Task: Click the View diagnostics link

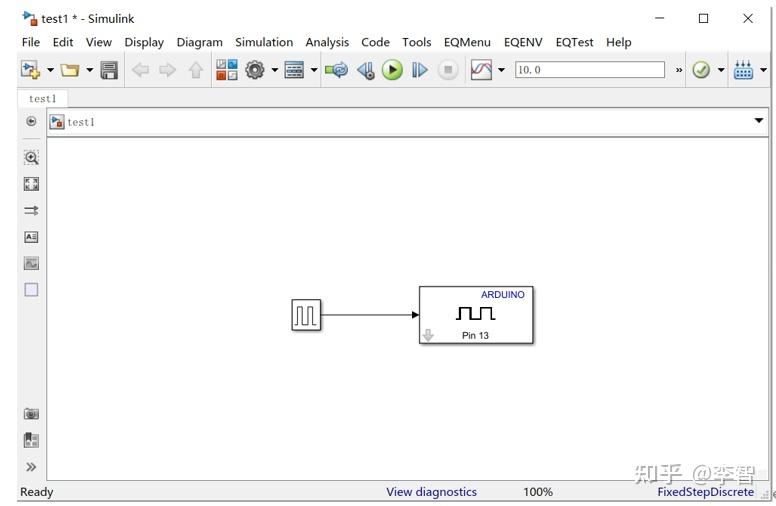Action: 431,492
